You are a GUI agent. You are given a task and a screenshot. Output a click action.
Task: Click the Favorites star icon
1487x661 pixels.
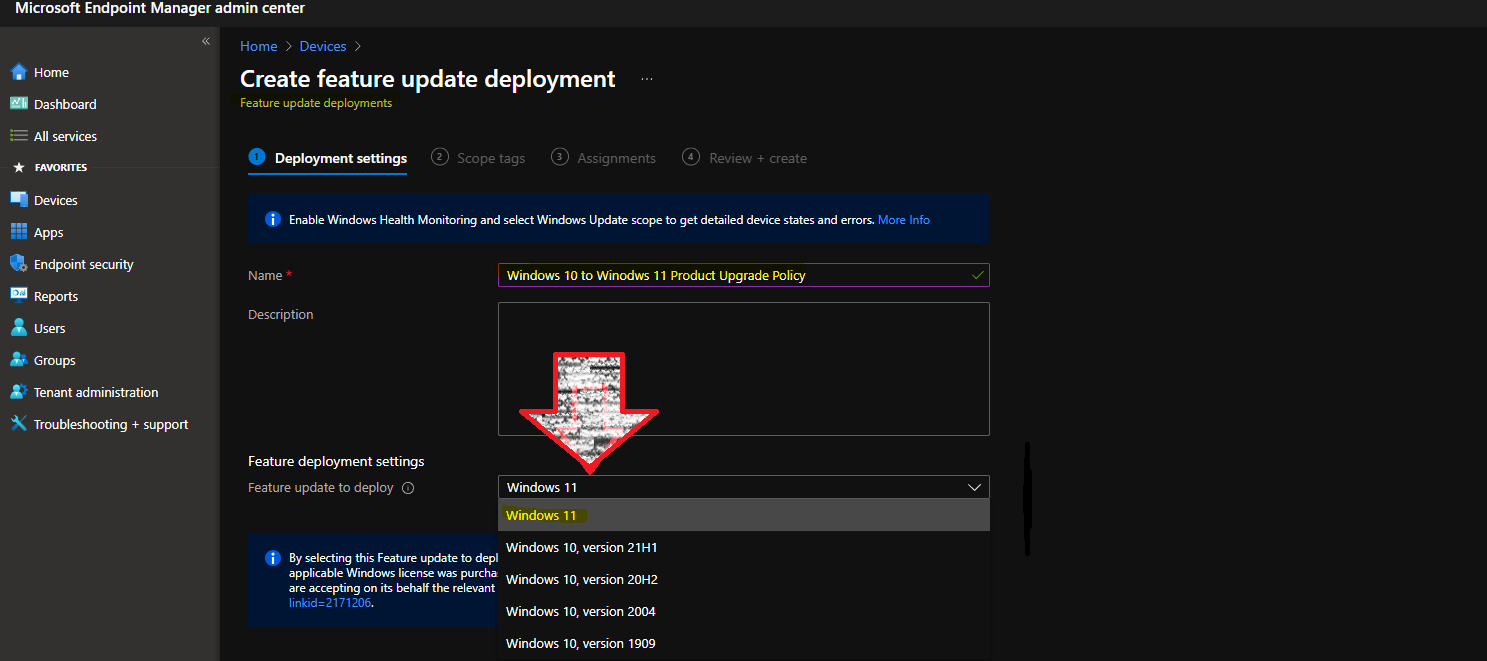pyautogui.click(x=18, y=168)
